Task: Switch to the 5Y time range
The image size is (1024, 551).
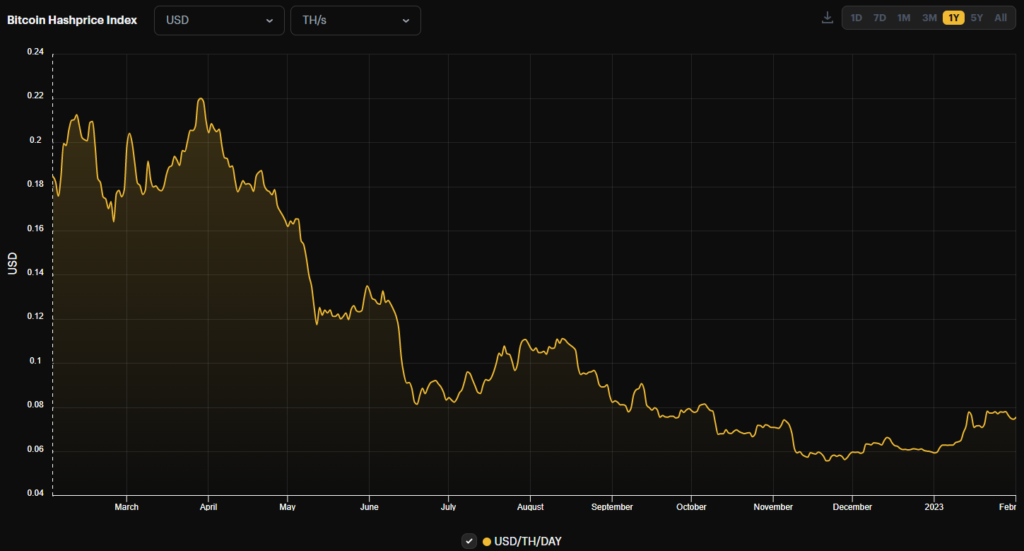Action: click(x=976, y=18)
